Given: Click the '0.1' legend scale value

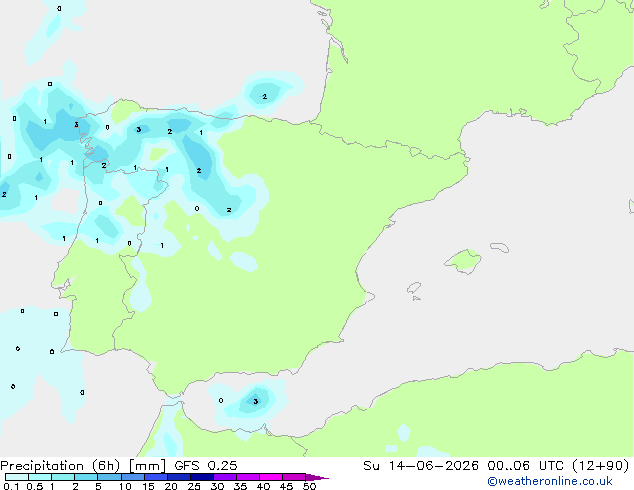Looking at the screenshot, I should 11,486.
